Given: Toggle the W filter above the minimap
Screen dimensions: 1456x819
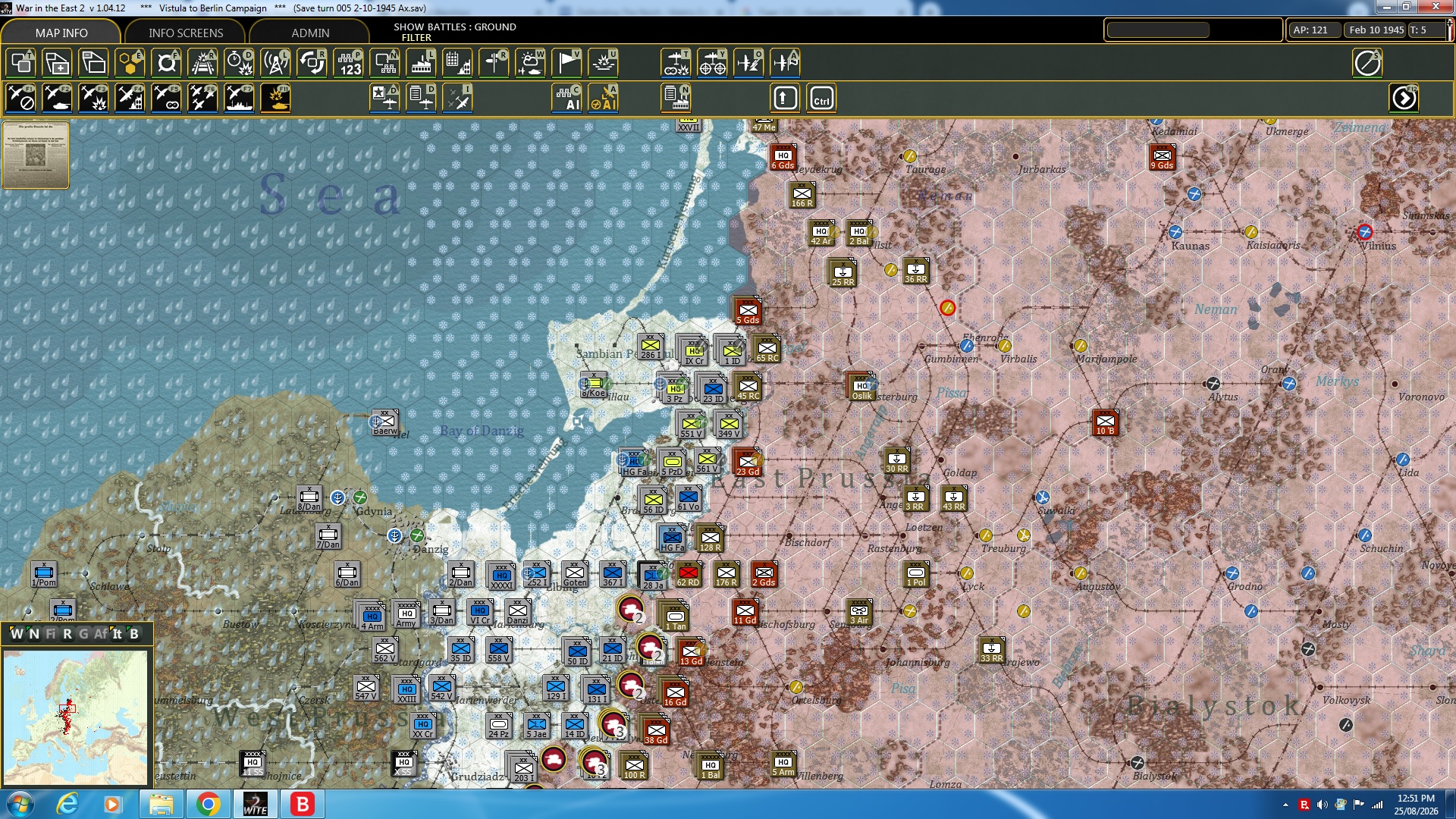Looking at the screenshot, I should (16, 634).
